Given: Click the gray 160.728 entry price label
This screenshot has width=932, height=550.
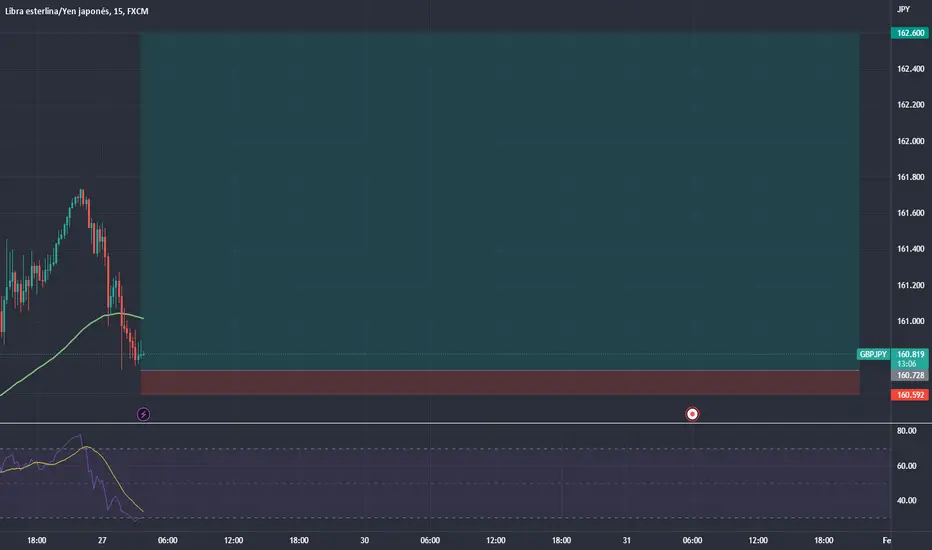Looking at the screenshot, I should (x=910, y=375).
